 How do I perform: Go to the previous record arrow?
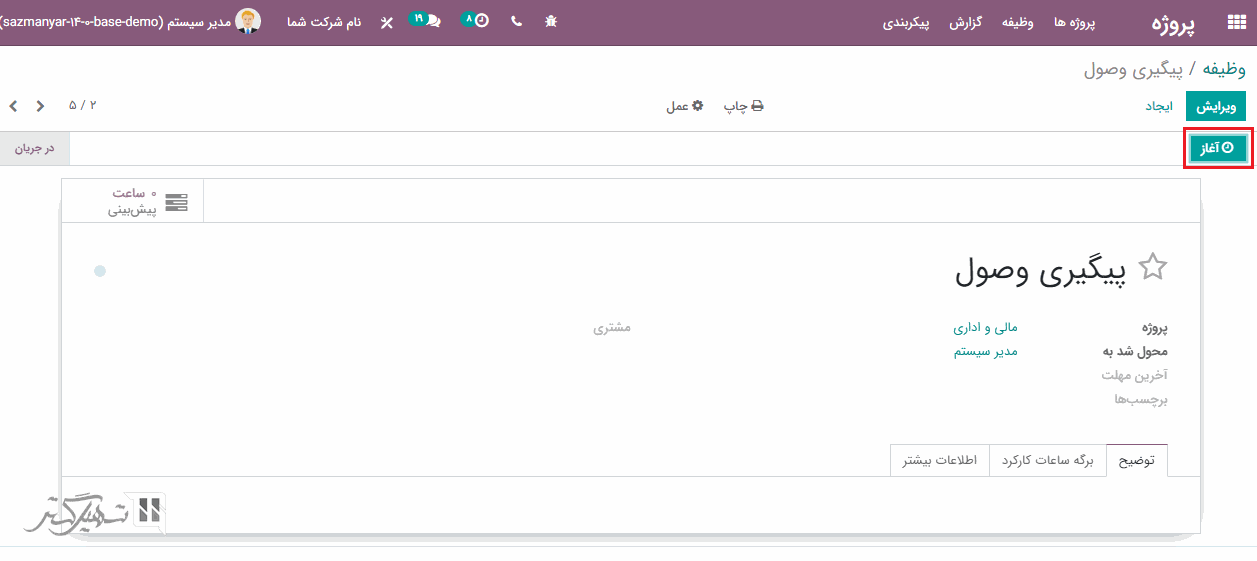click(x=40, y=105)
